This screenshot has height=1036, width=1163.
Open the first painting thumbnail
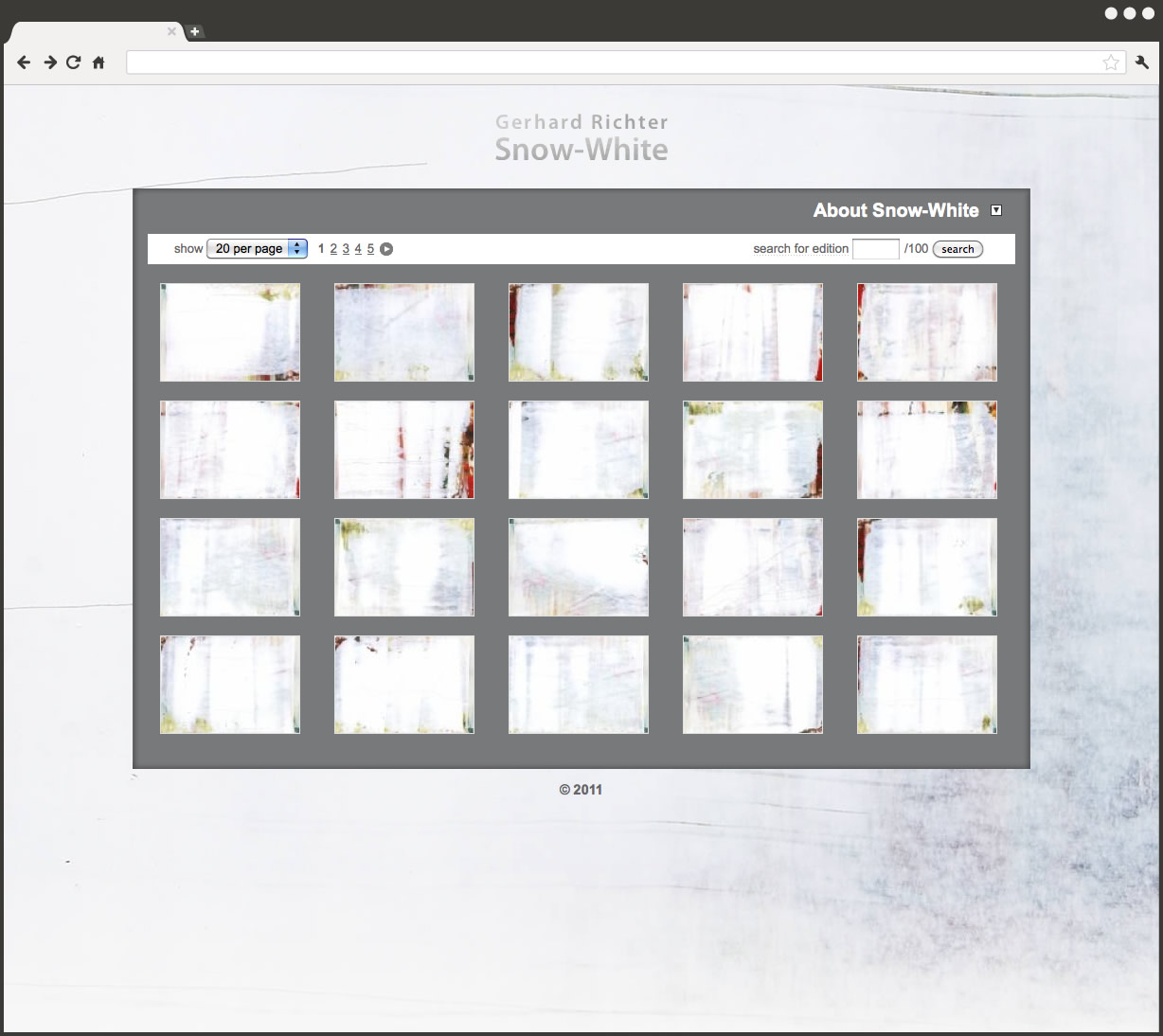click(230, 332)
